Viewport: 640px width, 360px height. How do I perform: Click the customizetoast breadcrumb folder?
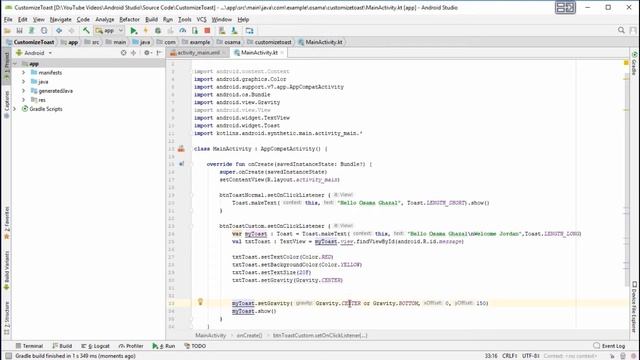point(269,42)
